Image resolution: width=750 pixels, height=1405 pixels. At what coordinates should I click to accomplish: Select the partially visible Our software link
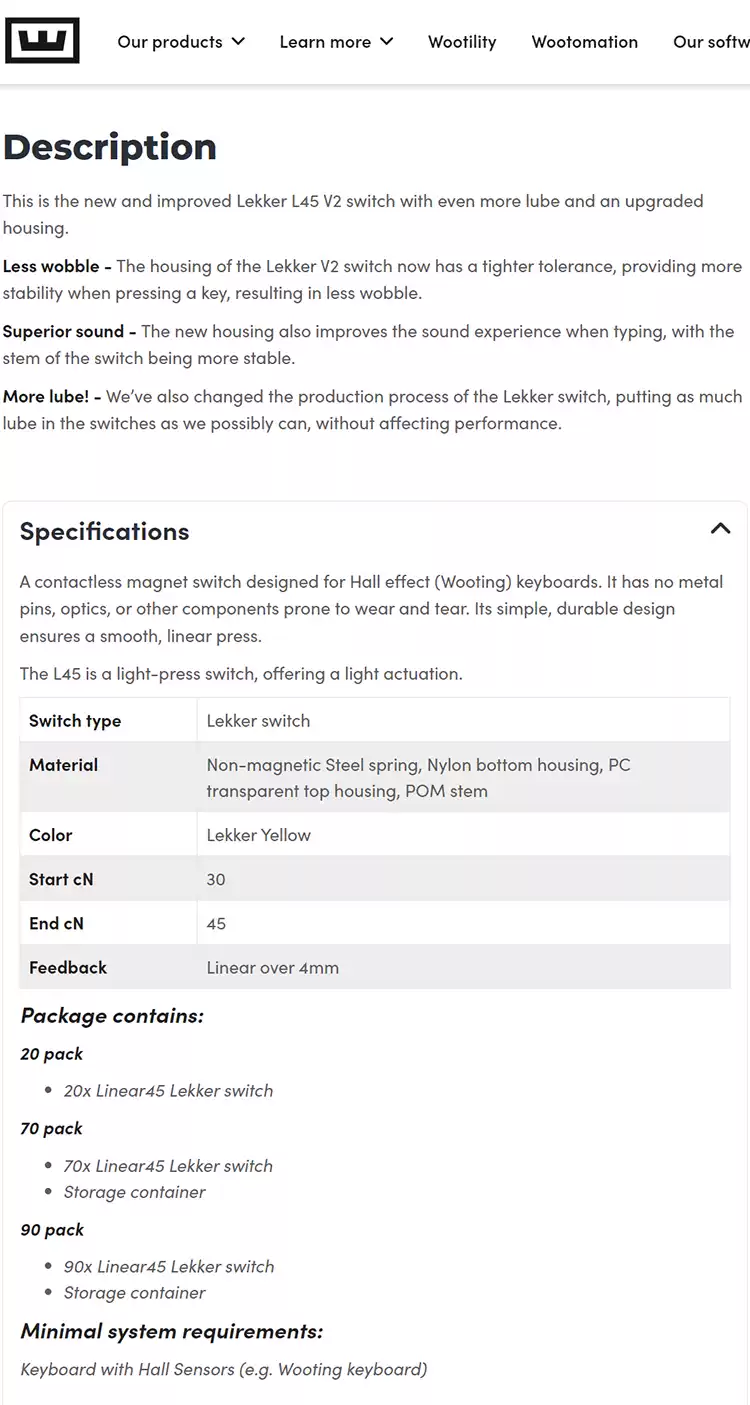coord(711,42)
